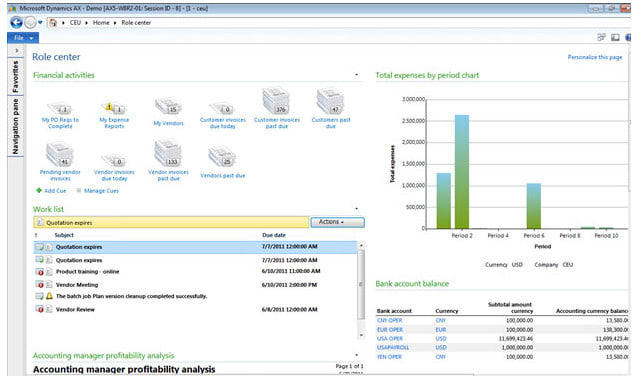Click the Back navigation arrow
Screen dimensions: 641x379
[x=16, y=22]
